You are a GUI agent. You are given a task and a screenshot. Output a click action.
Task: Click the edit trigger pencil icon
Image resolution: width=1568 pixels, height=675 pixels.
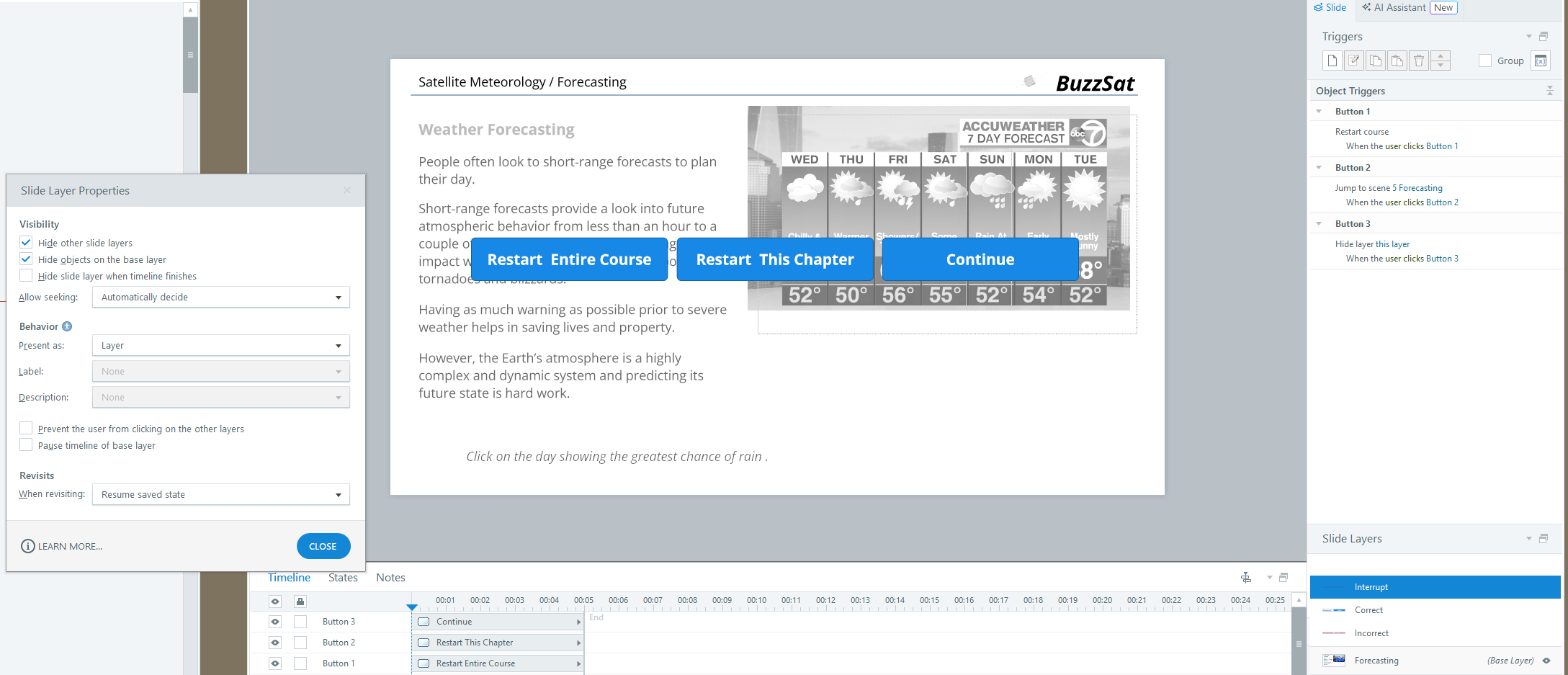click(1354, 61)
